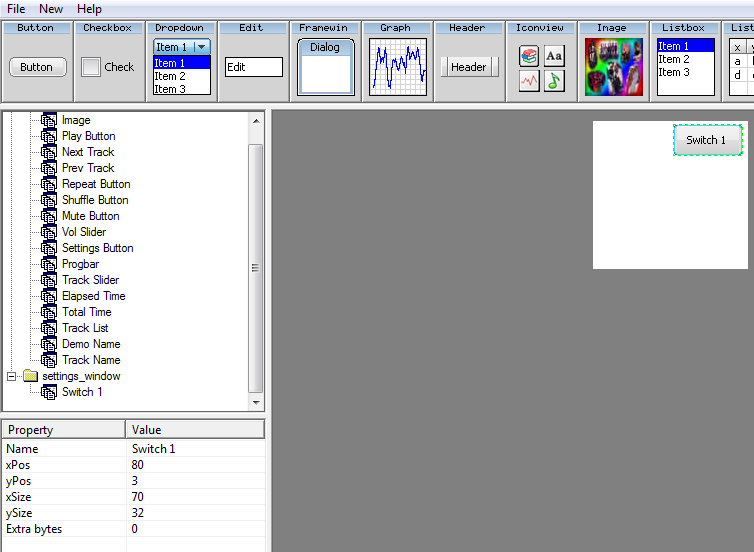This screenshot has width=754, height=552.
Task: Click the settings_window folder icon
Action: [30, 376]
